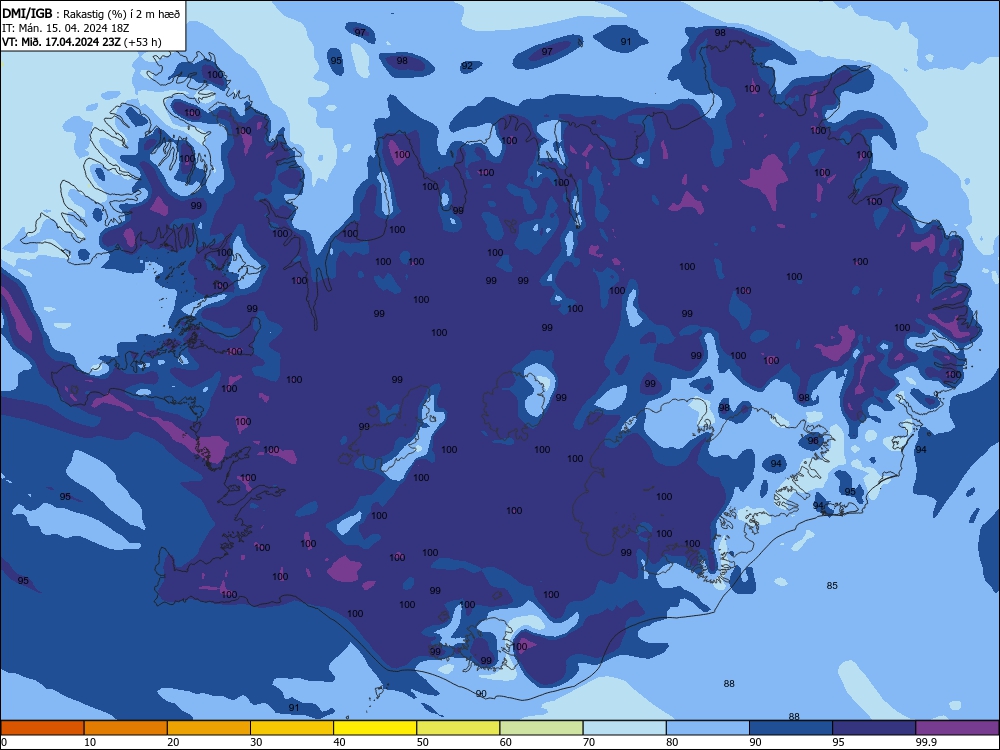Select the golden 30–40 legend swatch
The width and height of the screenshot is (1000, 750).
tap(292, 728)
